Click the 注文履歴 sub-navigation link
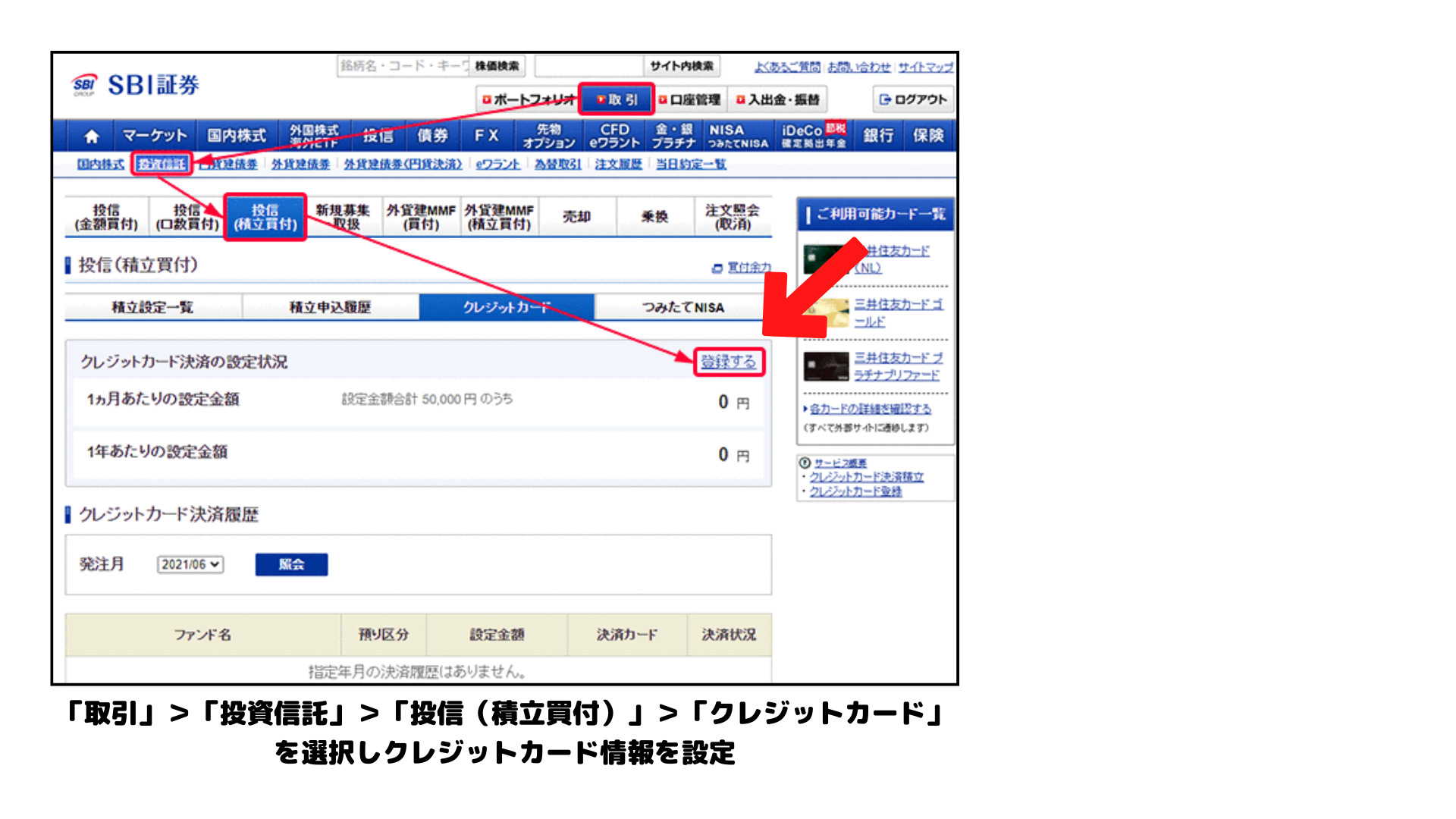 618,165
